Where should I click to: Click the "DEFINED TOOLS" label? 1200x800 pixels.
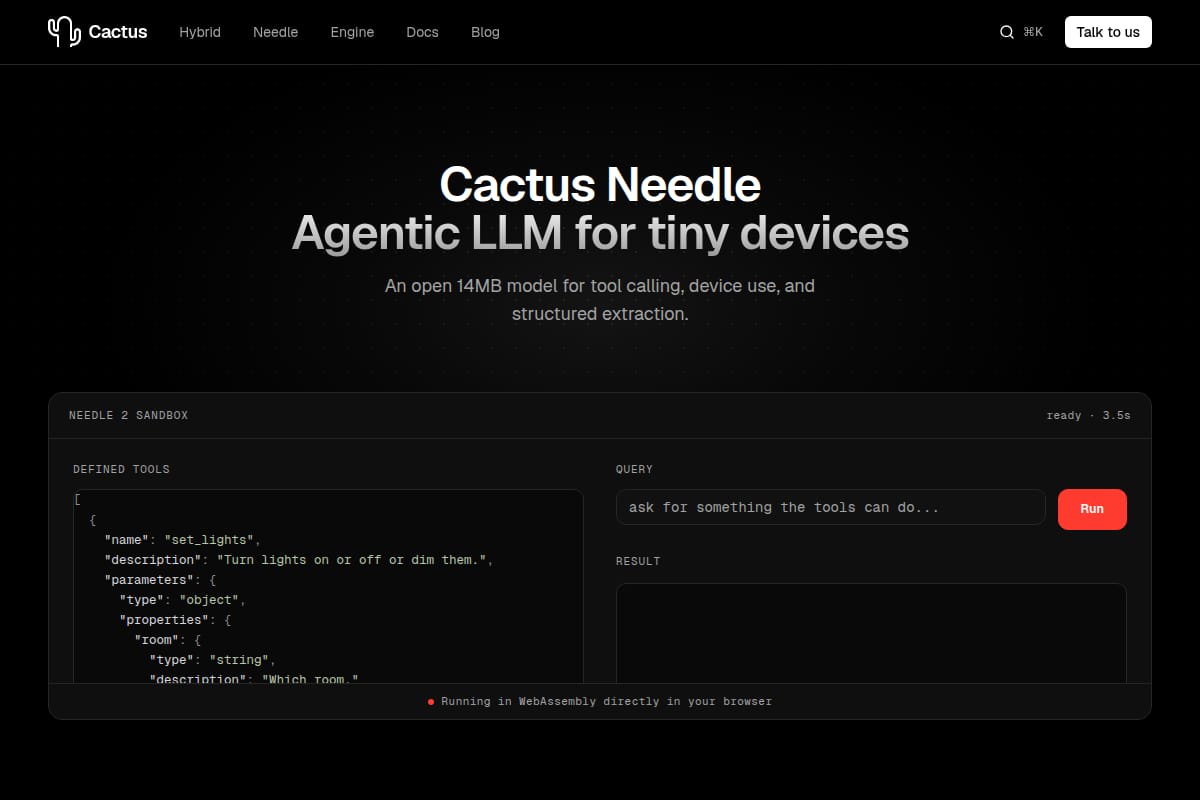coord(121,469)
